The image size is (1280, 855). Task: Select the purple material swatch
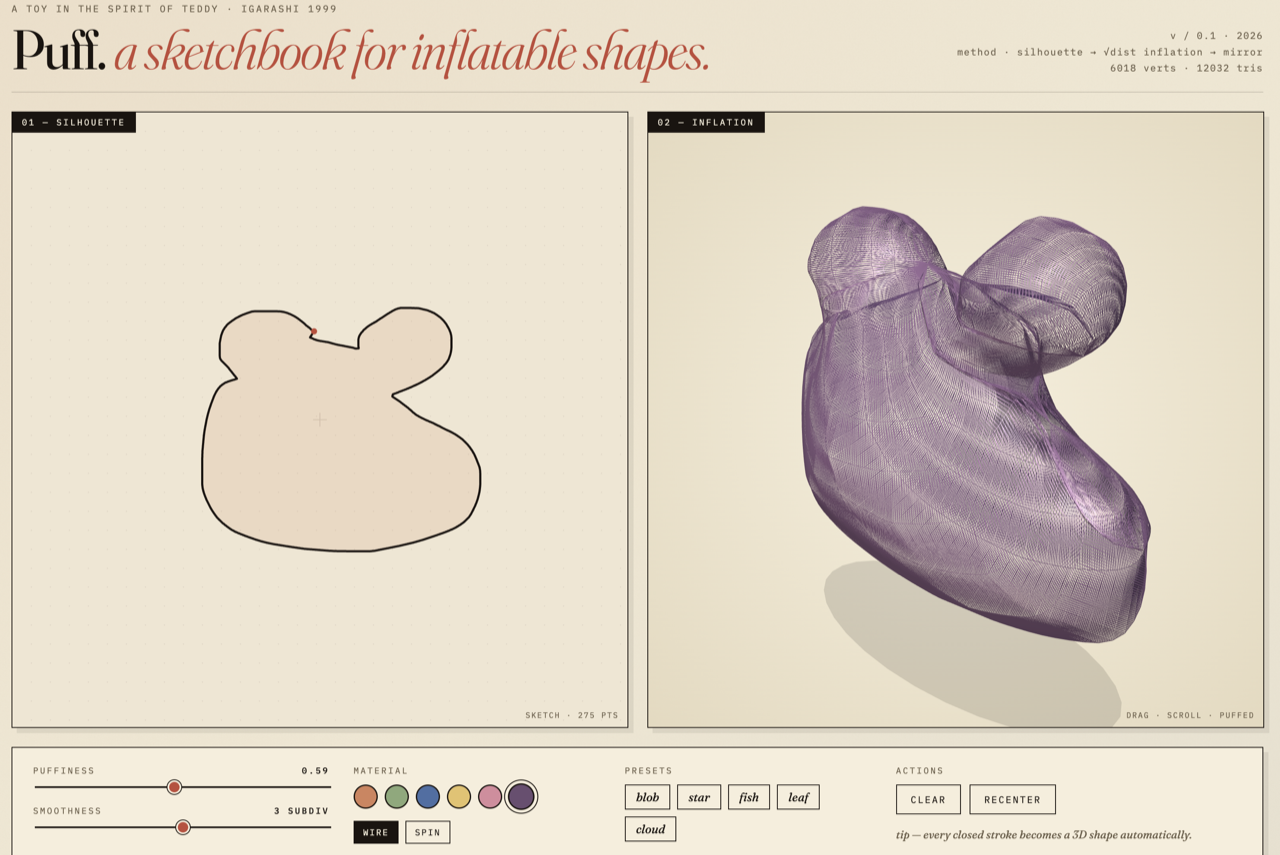pos(521,797)
